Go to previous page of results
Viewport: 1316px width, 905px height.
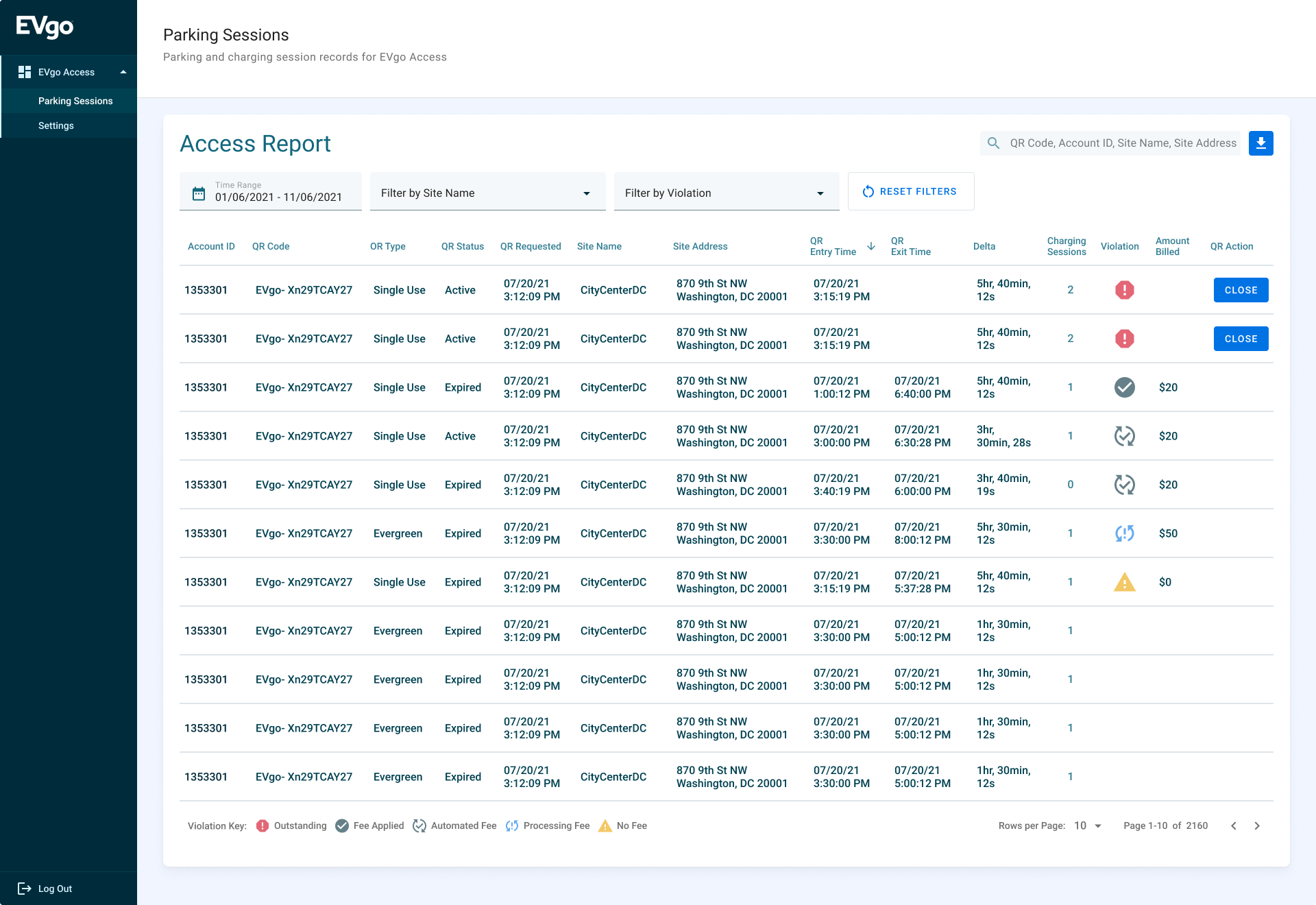[x=1233, y=825]
